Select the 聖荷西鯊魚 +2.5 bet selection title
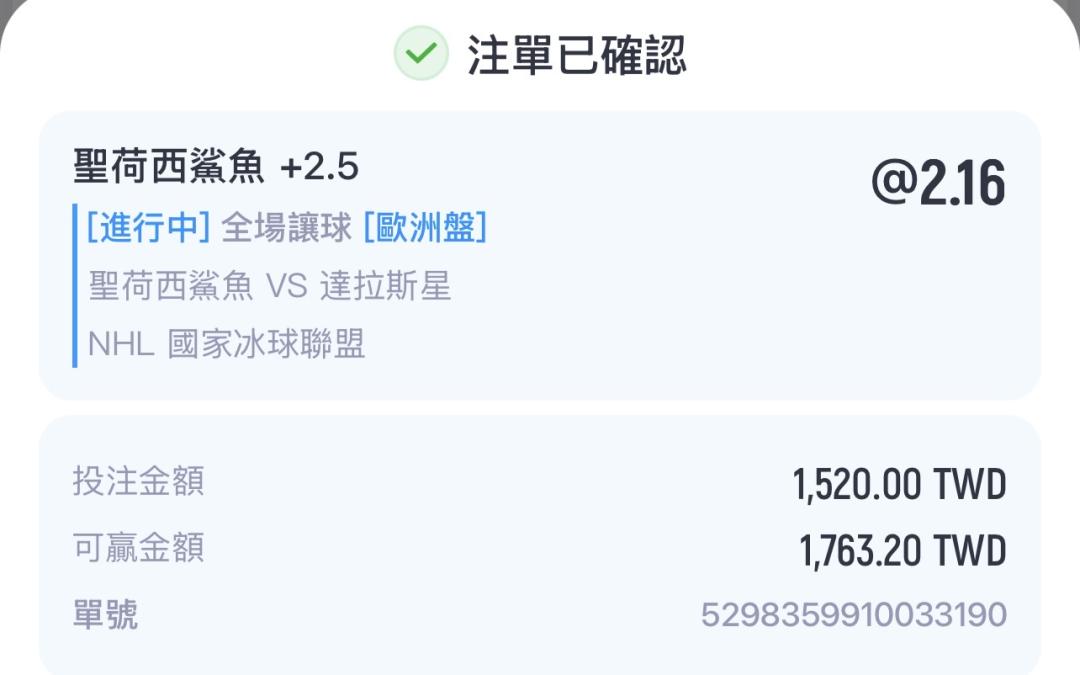The image size is (1080, 675). pyautogui.click(x=216, y=167)
